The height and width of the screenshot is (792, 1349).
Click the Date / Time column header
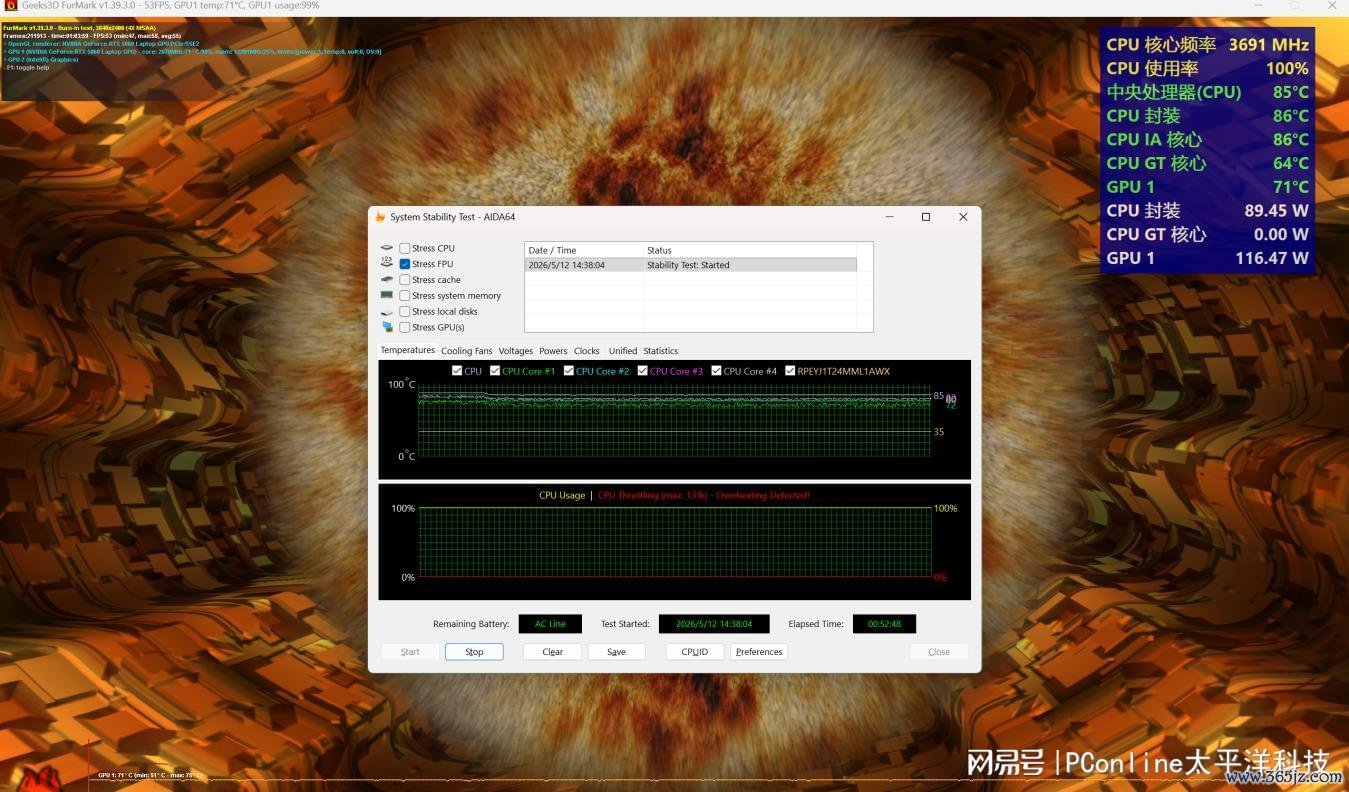pyautogui.click(x=584, y=250)
